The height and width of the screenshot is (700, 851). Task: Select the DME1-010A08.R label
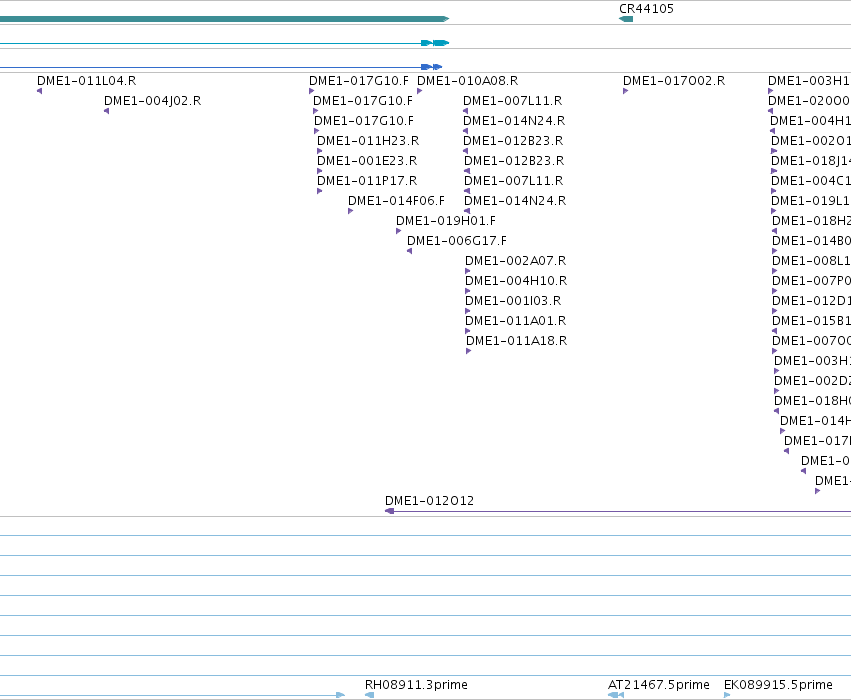(467, 81)
